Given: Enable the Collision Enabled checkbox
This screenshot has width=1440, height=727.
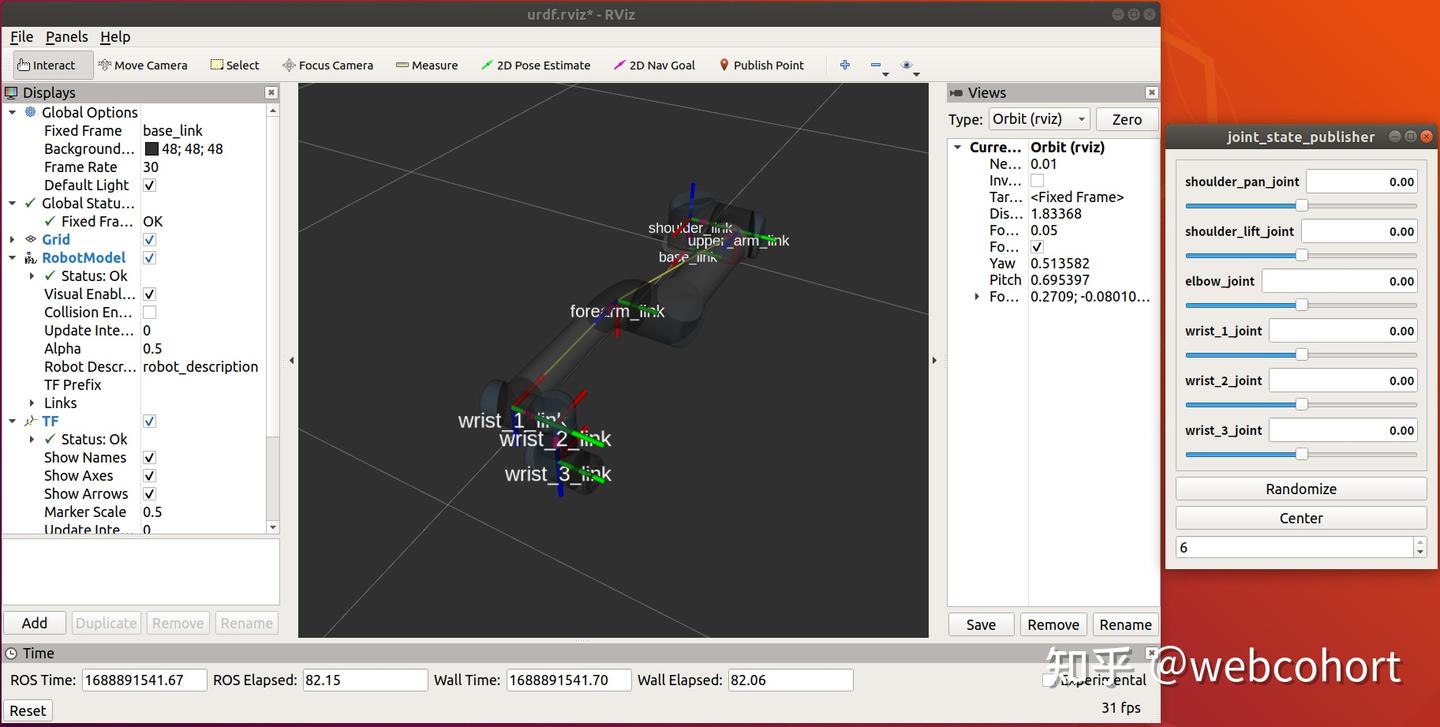Looking at the screenshot, I should (x=149, y=313).
